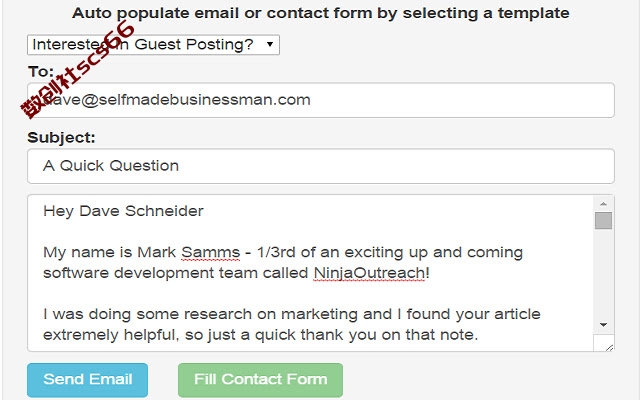The width and height of the screenshot is (640, 400).
Task: Click the 'Subject:' field label
Action: point(61,137)
